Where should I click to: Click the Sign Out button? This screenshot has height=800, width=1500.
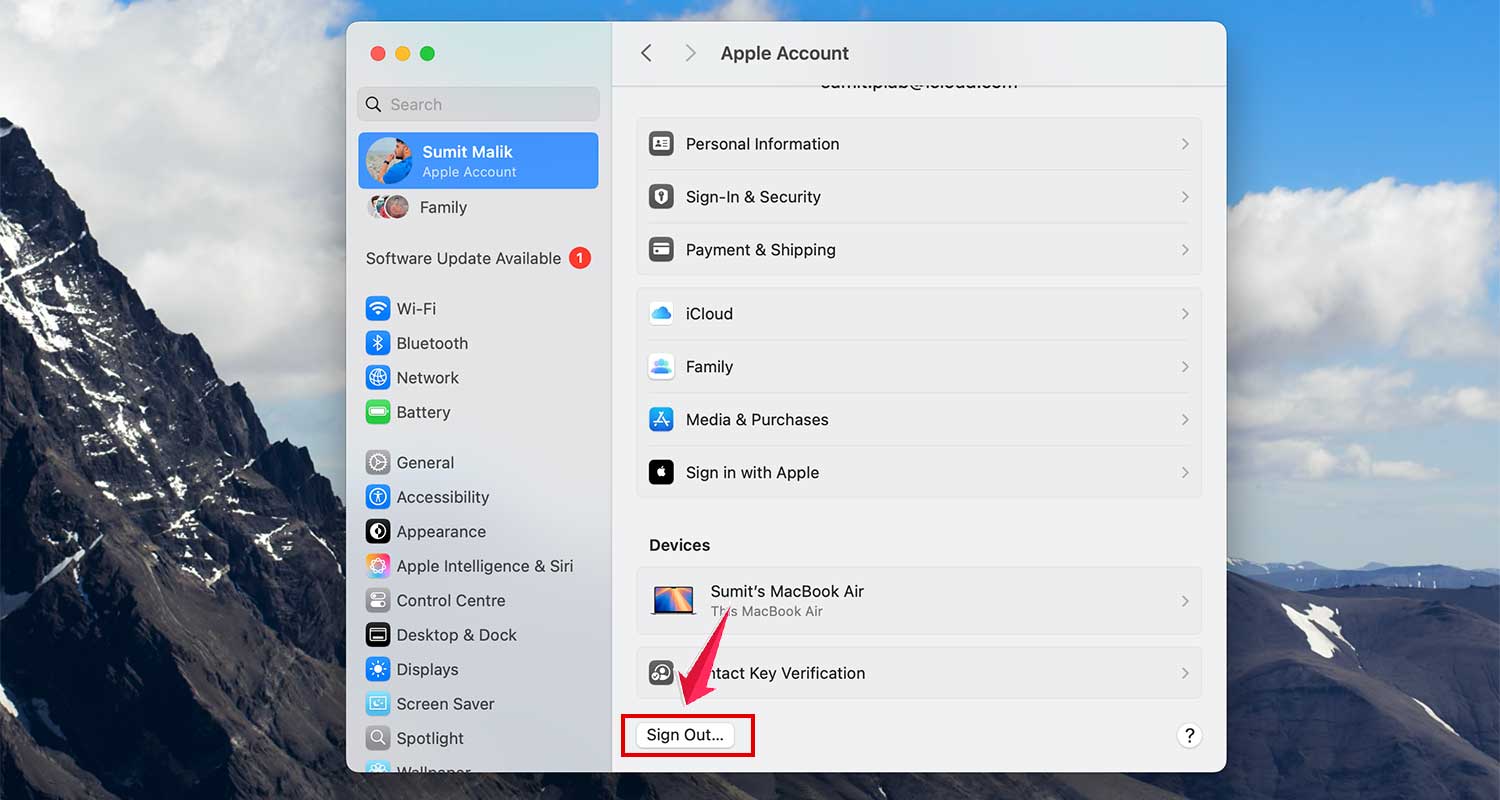point(687,734)
